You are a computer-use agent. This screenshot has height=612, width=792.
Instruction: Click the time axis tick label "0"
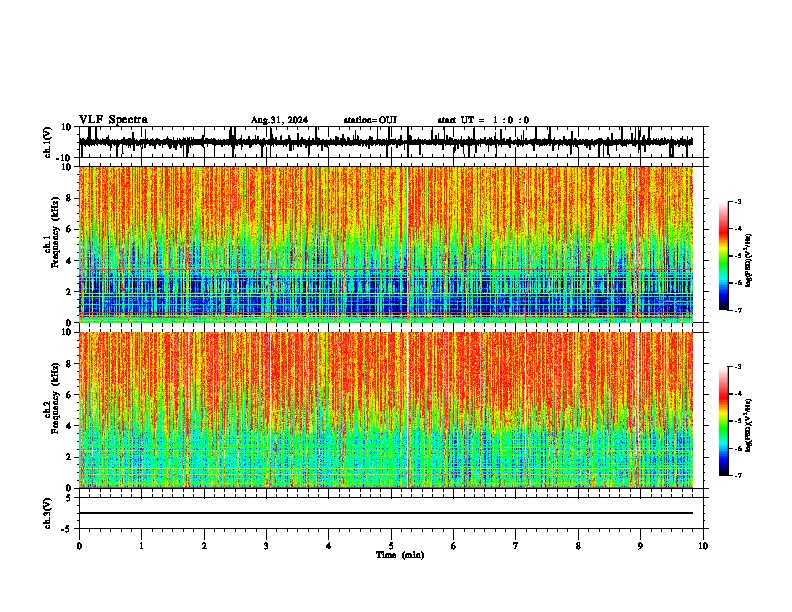pos(79,546)
